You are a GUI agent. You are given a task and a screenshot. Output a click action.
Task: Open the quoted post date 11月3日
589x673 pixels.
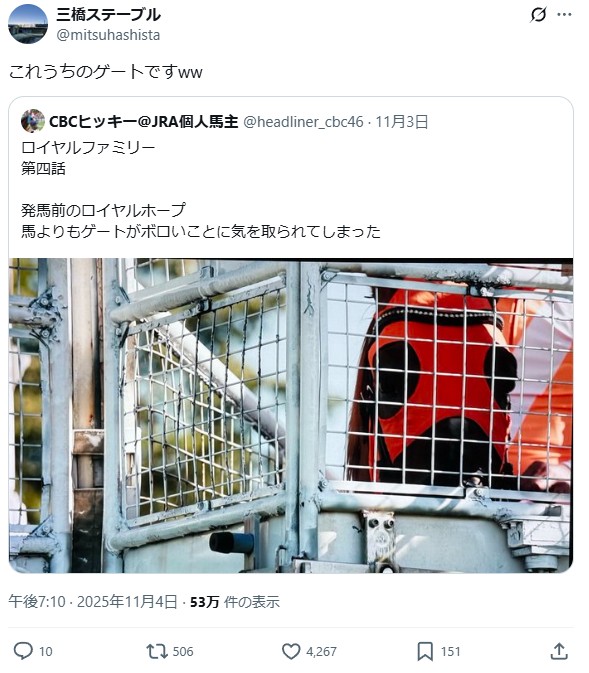[x=402, y=122]
